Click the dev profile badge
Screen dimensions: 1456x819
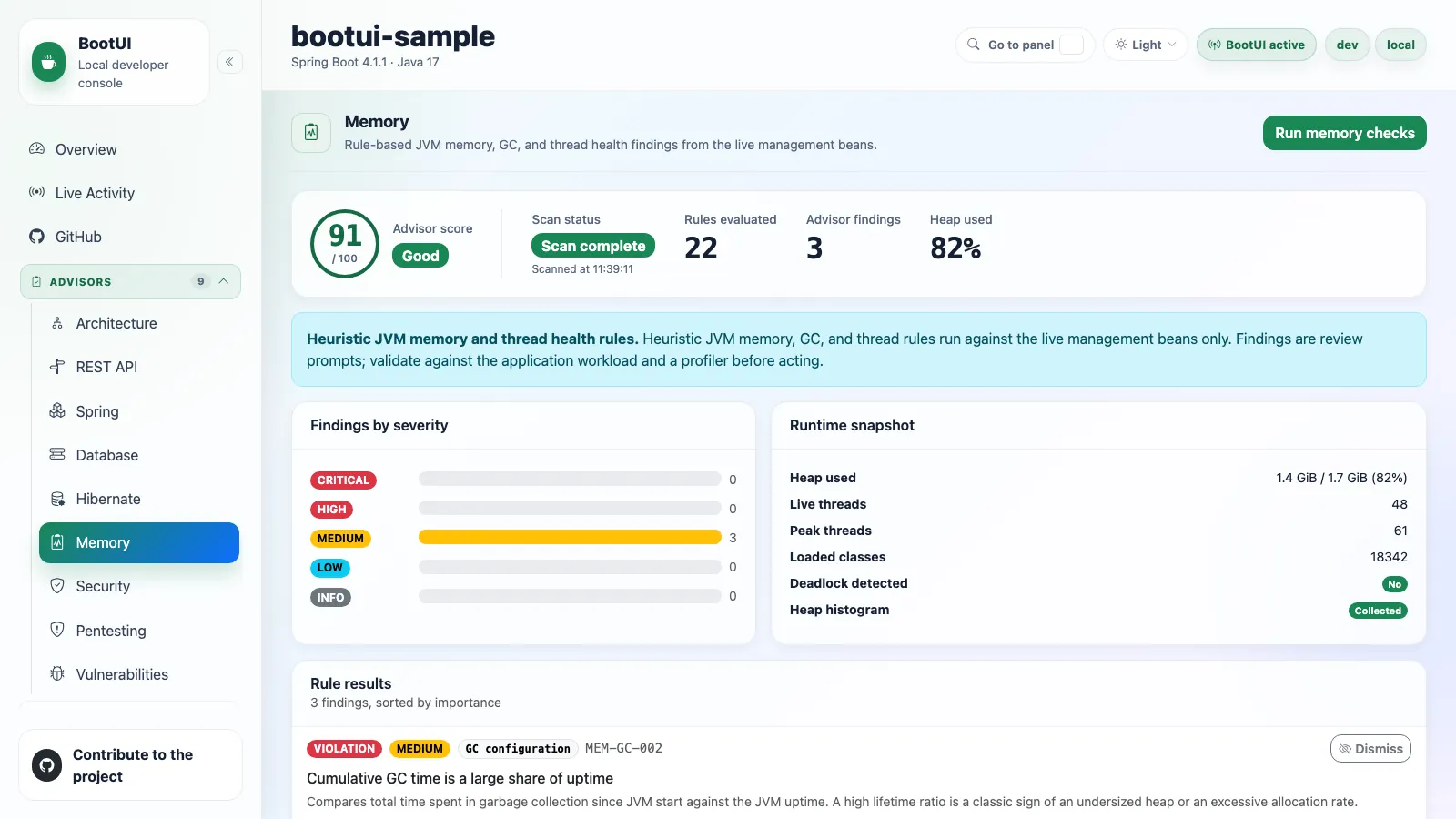(1347, 45)
